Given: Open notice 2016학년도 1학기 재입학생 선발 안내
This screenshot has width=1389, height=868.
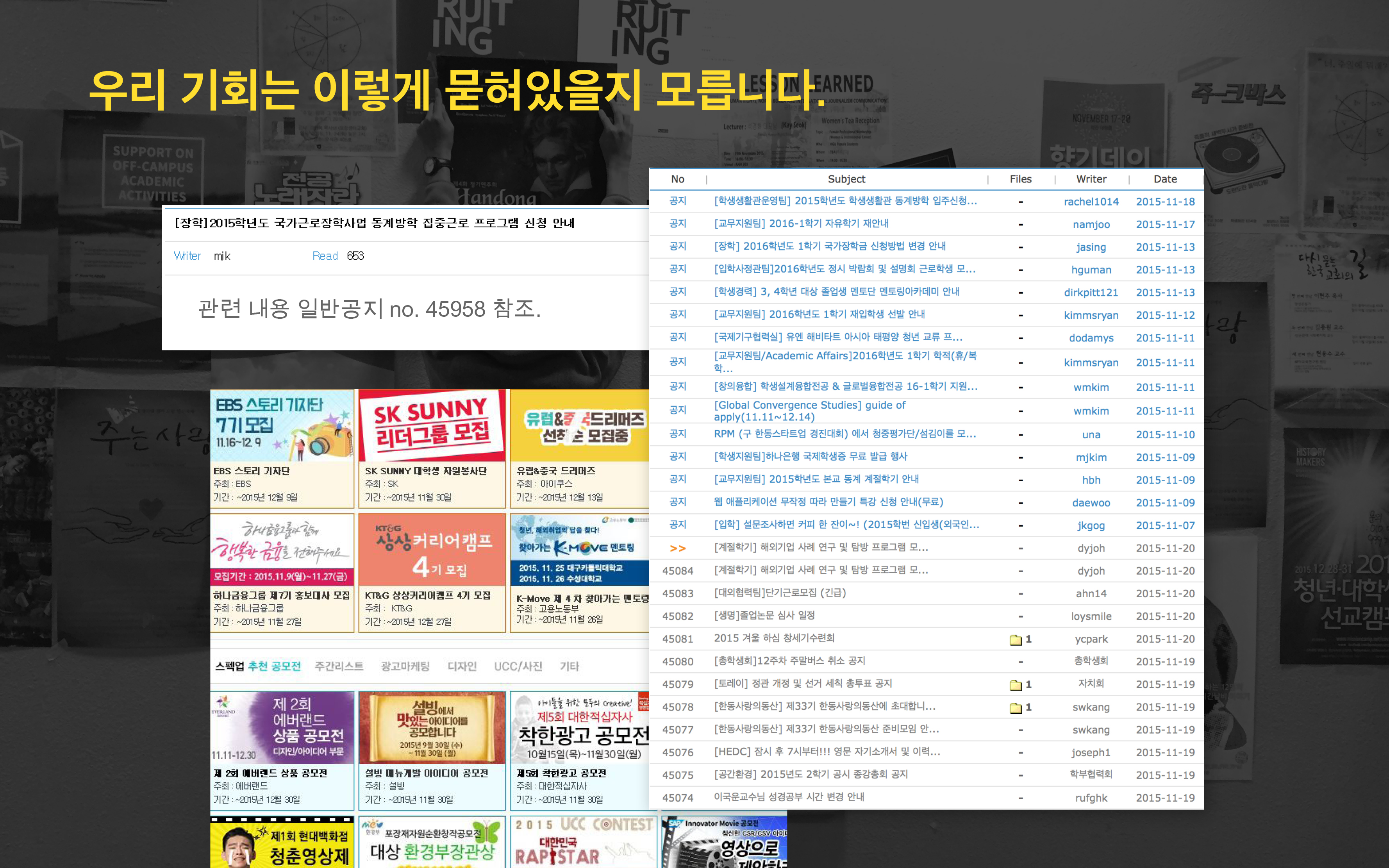Looking at the screenshot, I should pyautogui.click(x=819, y=314).
